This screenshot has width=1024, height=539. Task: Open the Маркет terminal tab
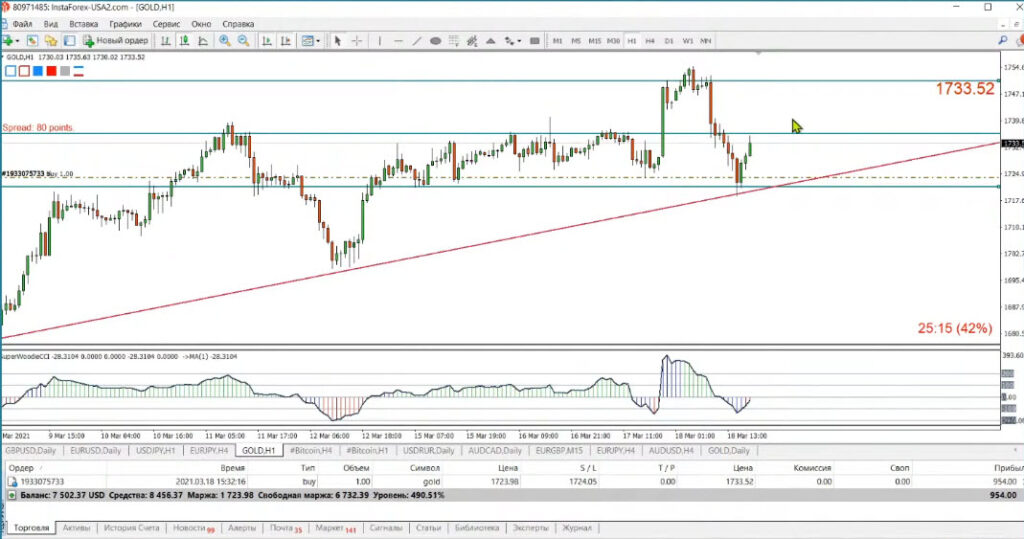click(335, 528)
